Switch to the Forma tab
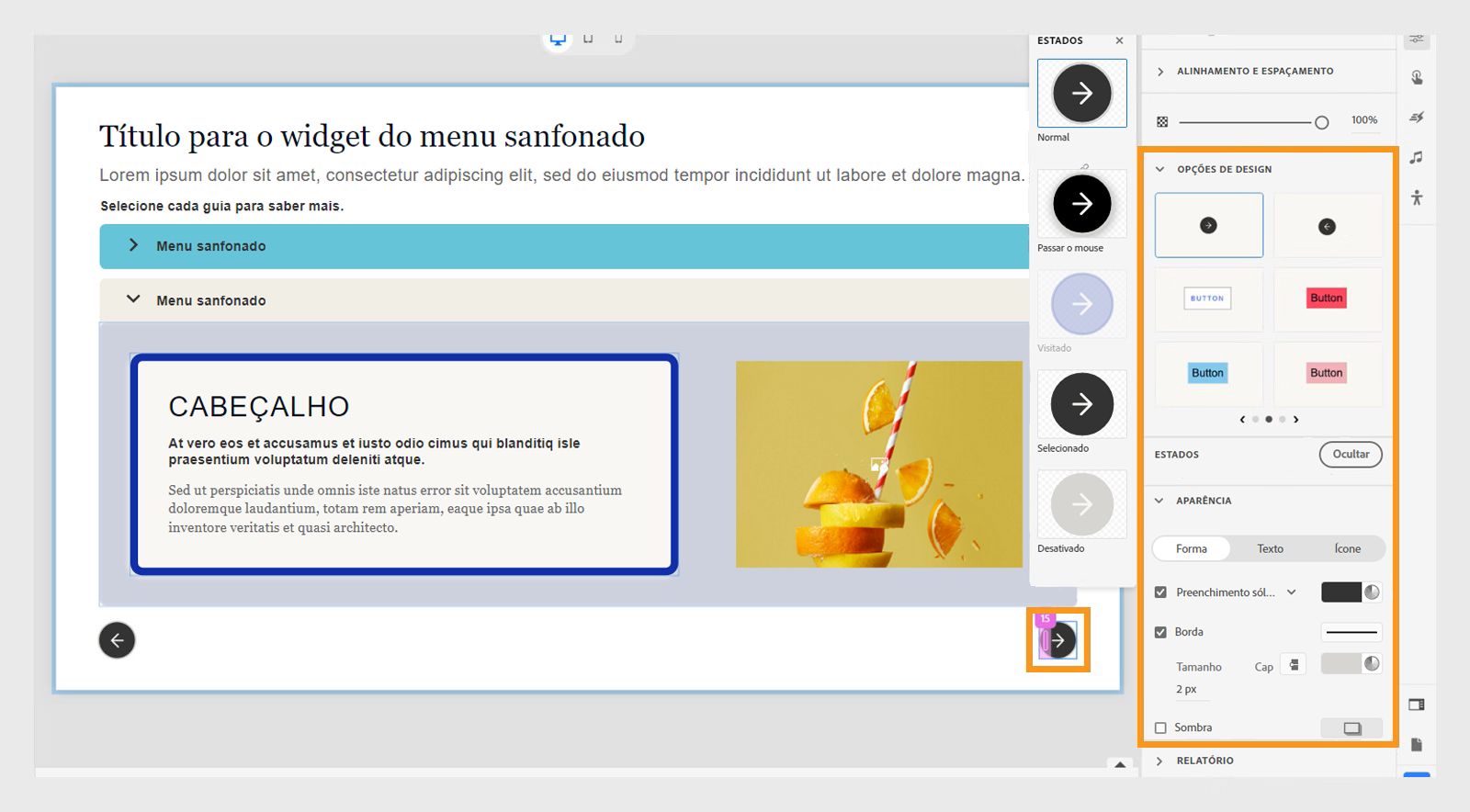The height and width of the screenshot is (812, 1470). (1192, 548)
